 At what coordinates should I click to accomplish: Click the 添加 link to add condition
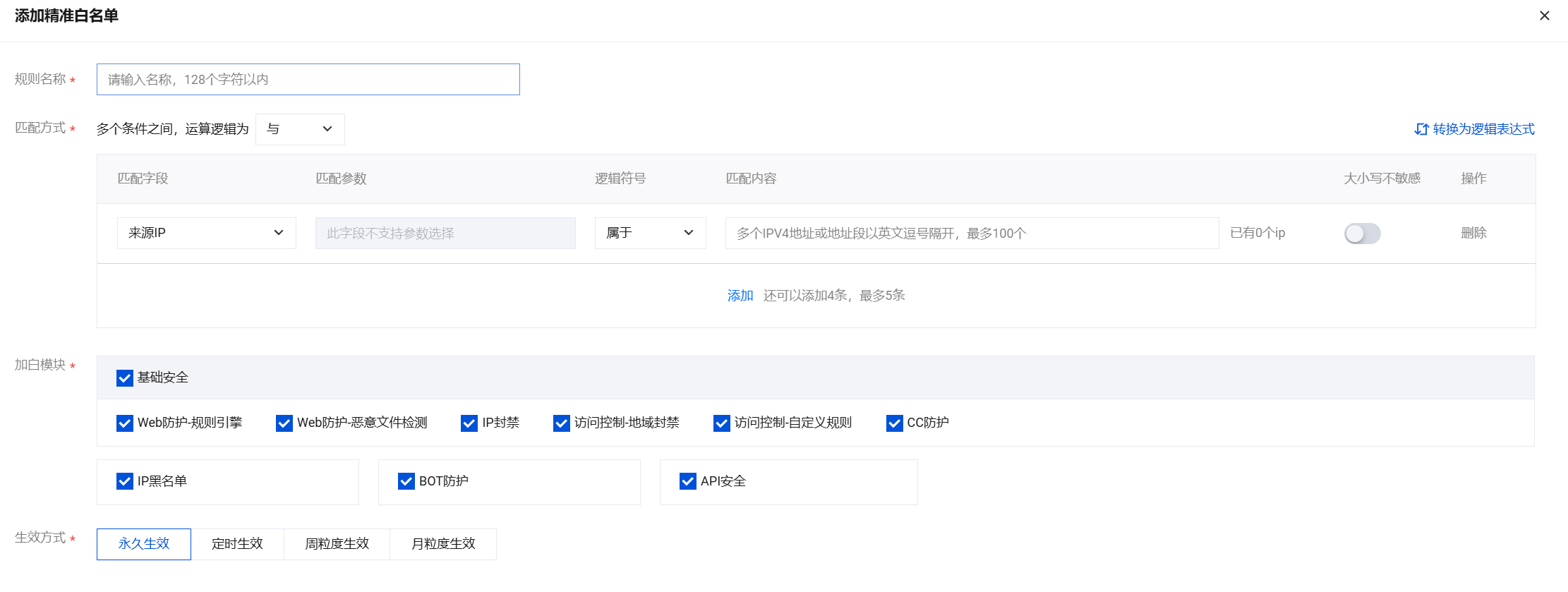tap(740, 296)
